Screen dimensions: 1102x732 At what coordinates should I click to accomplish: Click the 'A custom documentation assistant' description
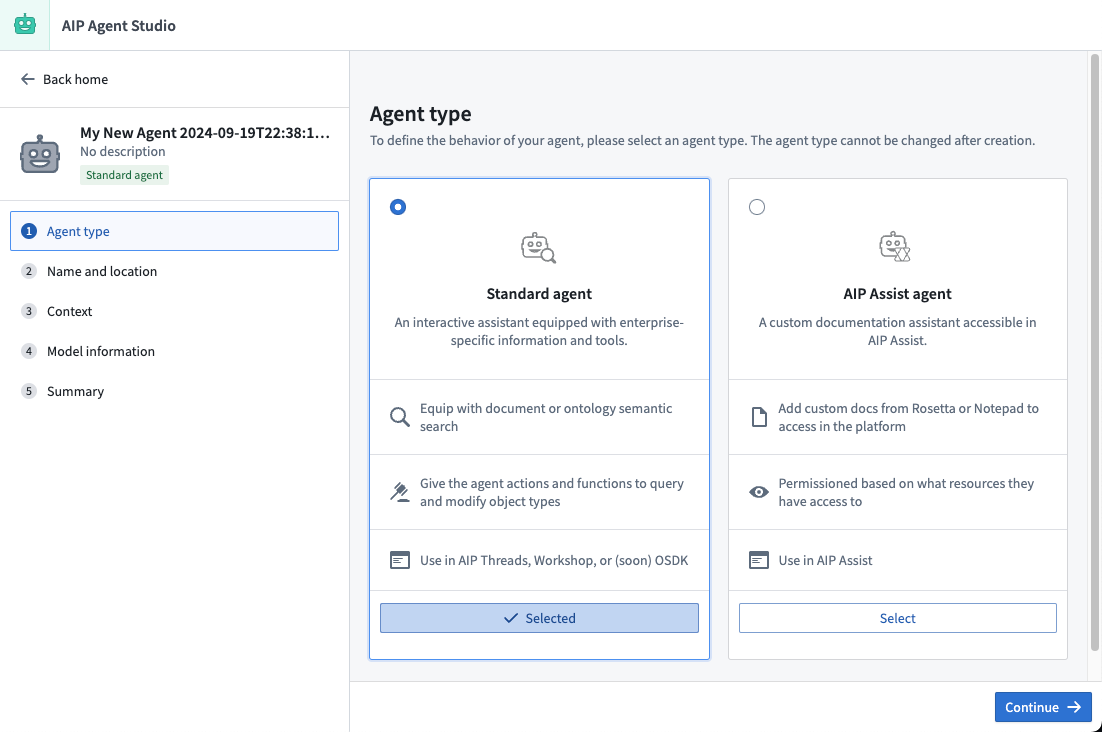(x=897, y=332)
